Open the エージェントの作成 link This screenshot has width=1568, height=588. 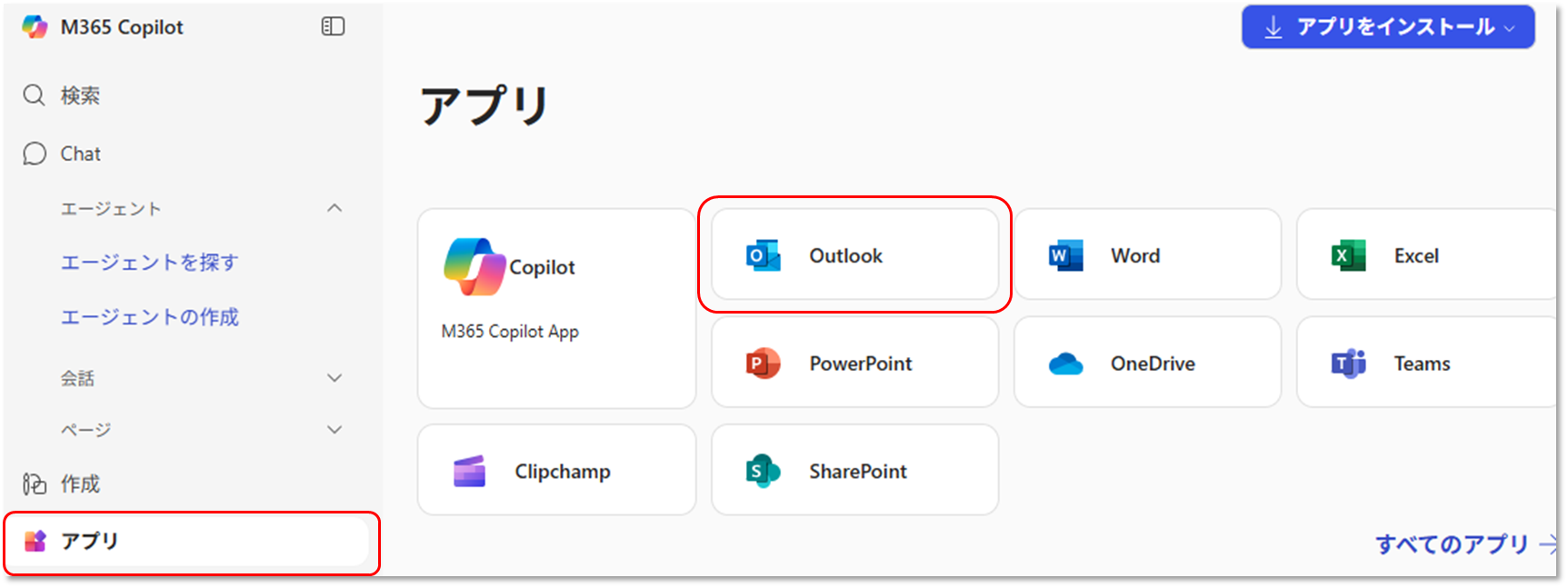150,317
